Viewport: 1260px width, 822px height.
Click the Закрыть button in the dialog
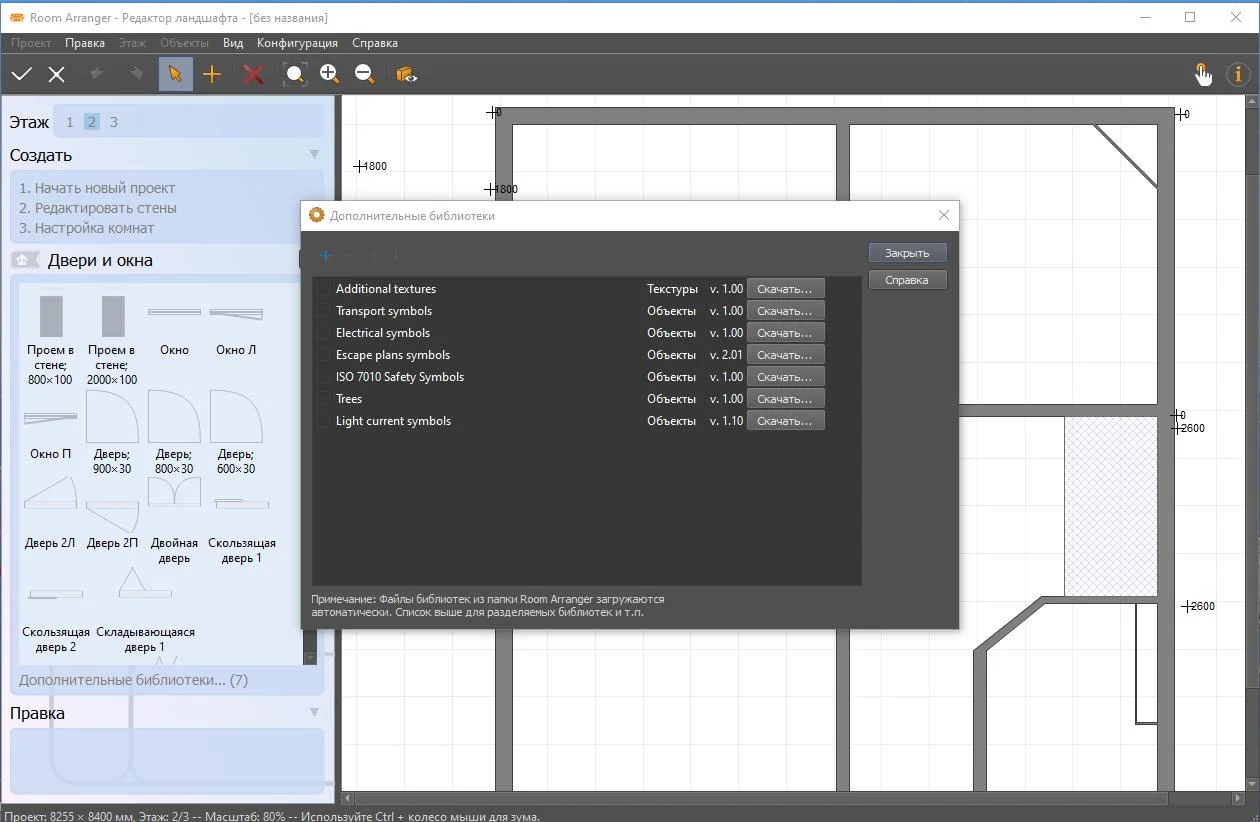907,253
